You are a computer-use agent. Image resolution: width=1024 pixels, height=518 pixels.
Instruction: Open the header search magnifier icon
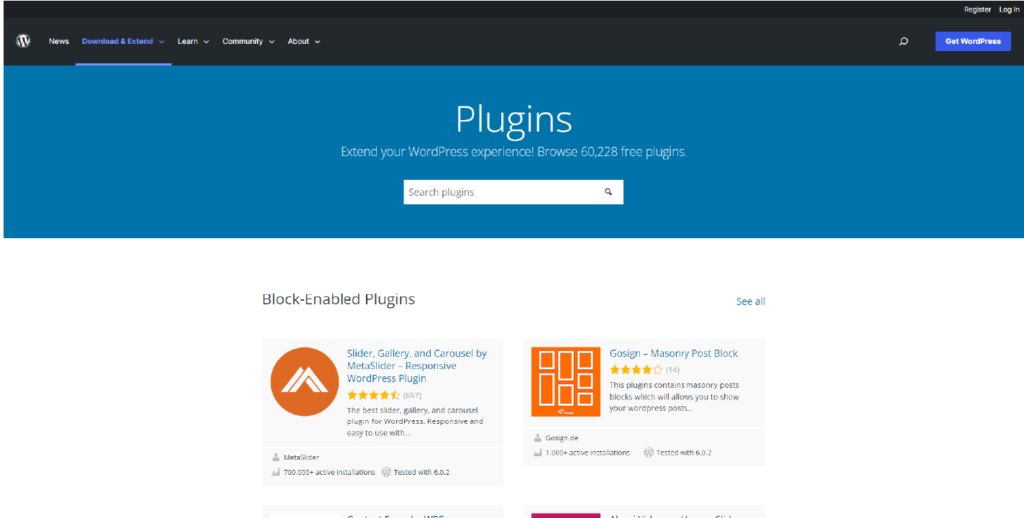click(904, 41)
